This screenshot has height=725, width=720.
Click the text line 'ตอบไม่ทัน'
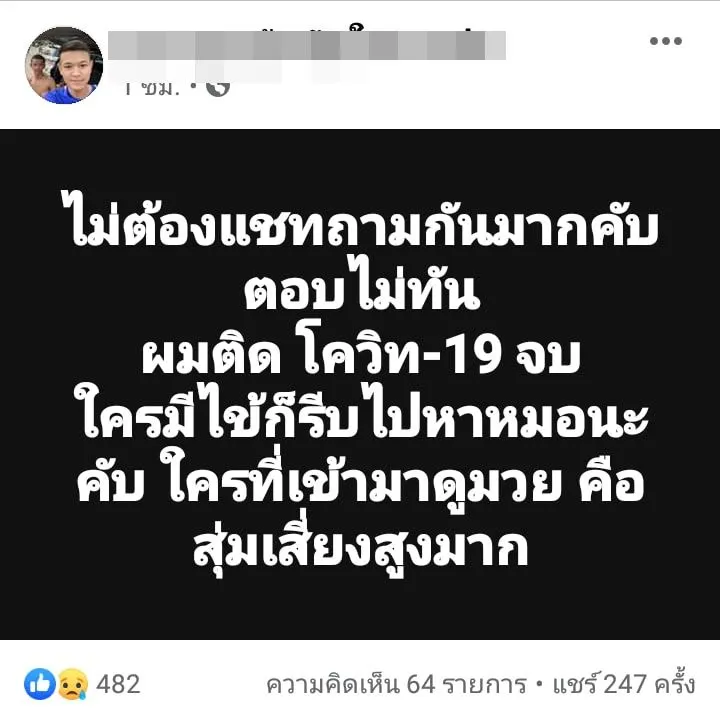coord(362,289)
